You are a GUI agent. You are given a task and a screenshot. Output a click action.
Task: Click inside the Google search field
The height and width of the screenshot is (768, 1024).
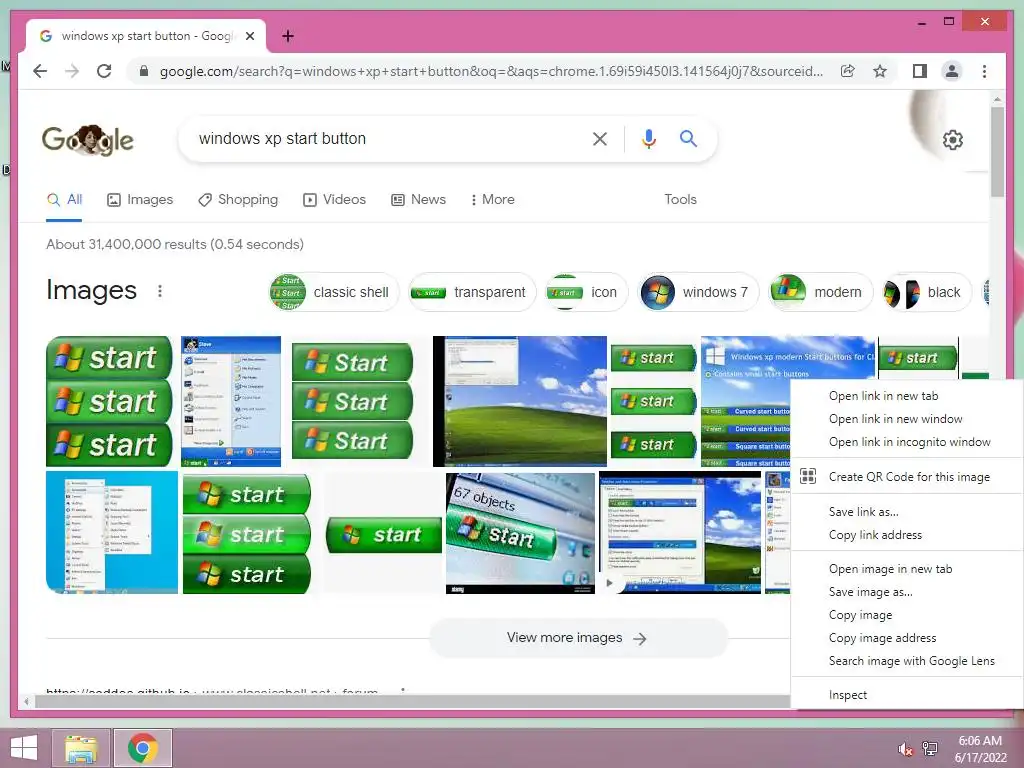coord(389,138)
